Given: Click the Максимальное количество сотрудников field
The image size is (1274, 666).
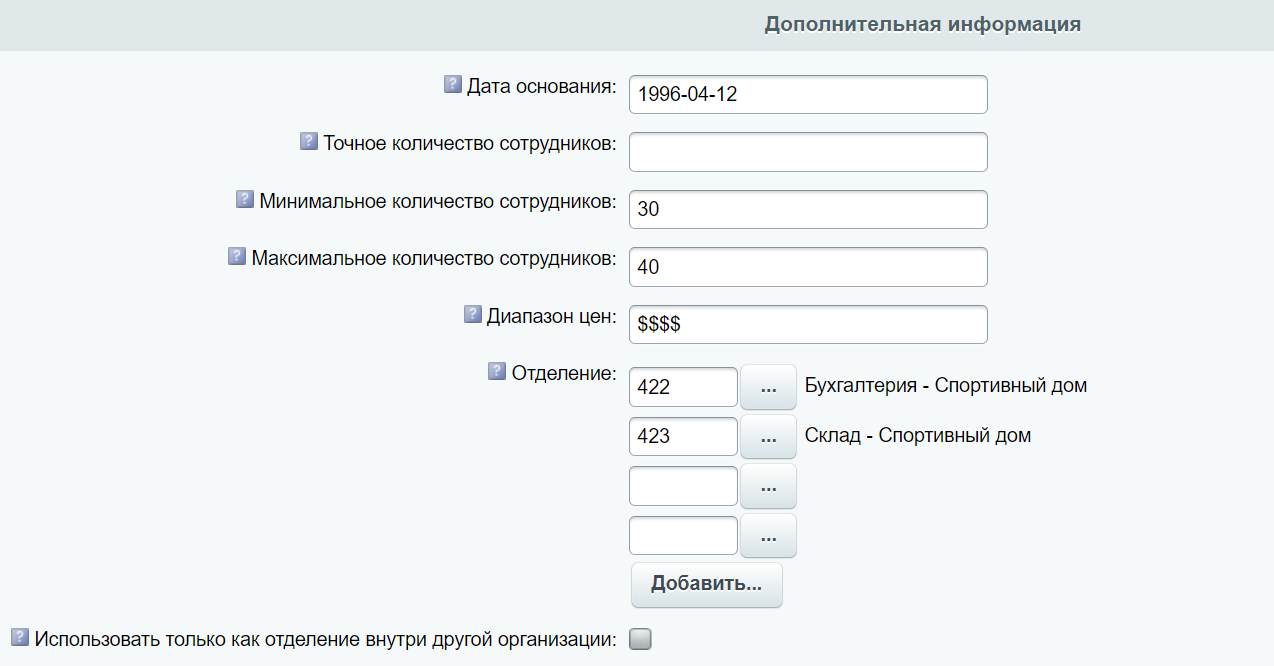Looking at the screenshot, I should click(x=808, y=267).
